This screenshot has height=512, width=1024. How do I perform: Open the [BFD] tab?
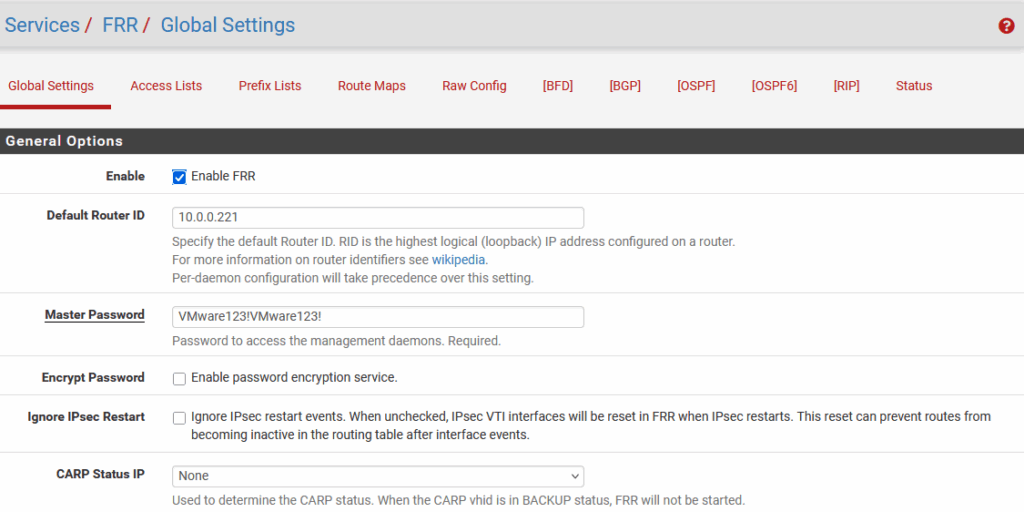point(558,86)
